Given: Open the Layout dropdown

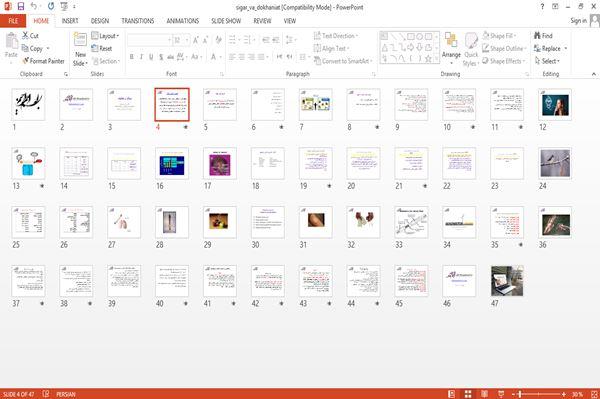Looking at the screenshot, I should coord(105,36).
